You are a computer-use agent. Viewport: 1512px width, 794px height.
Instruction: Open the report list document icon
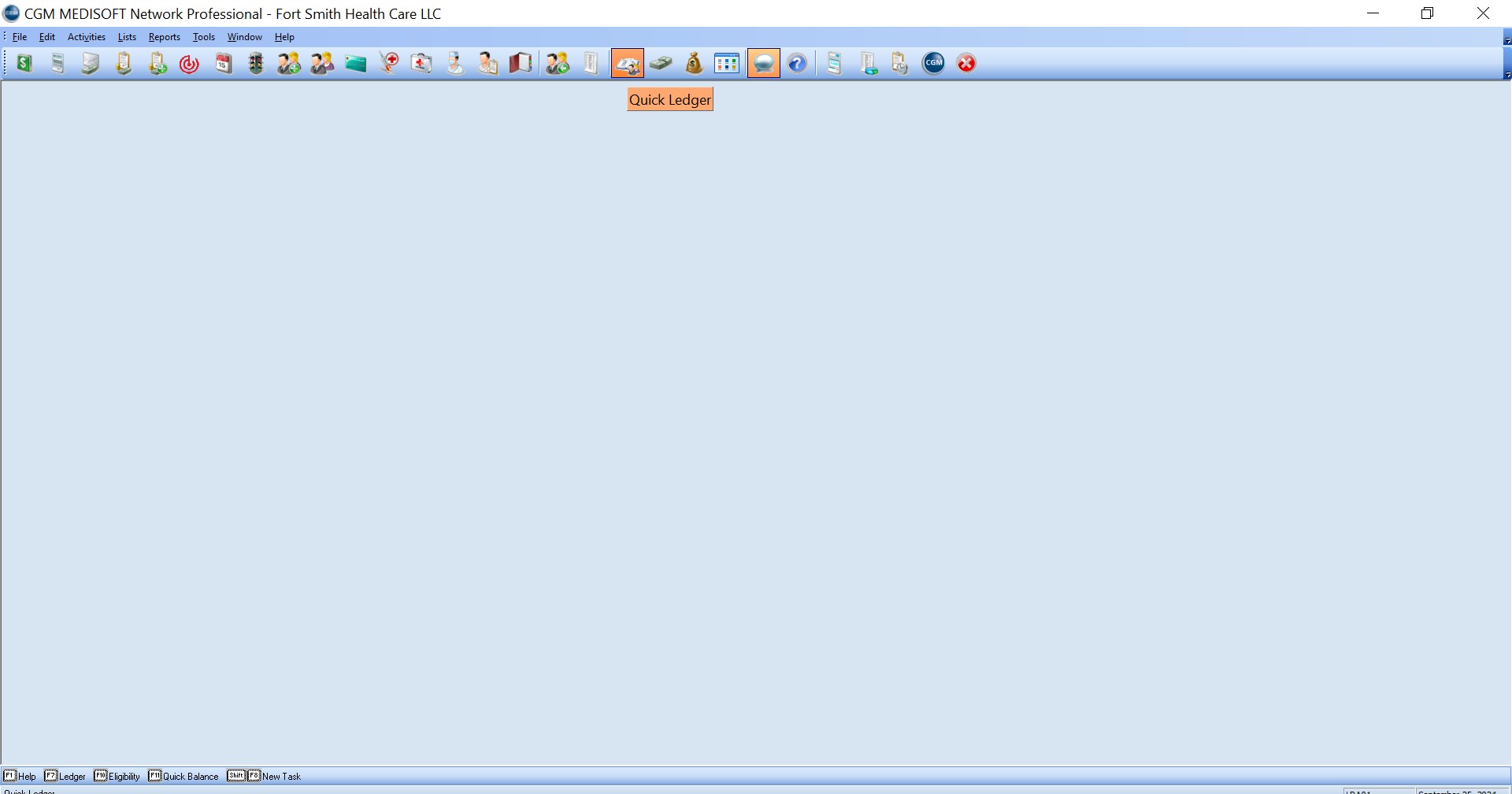point(591,63)
